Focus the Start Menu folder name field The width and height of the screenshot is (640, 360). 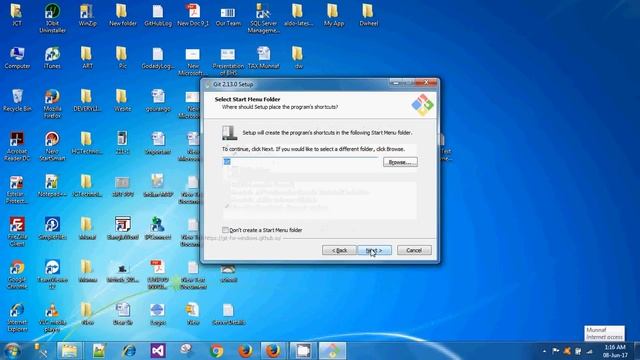tap(301, 162)
